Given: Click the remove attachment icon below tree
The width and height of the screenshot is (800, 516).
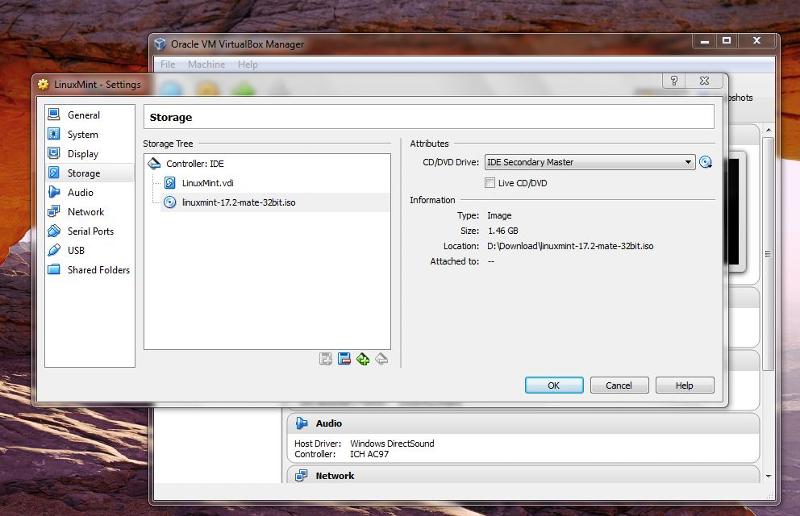Looking at the screenshot, I should click(382, 359).
